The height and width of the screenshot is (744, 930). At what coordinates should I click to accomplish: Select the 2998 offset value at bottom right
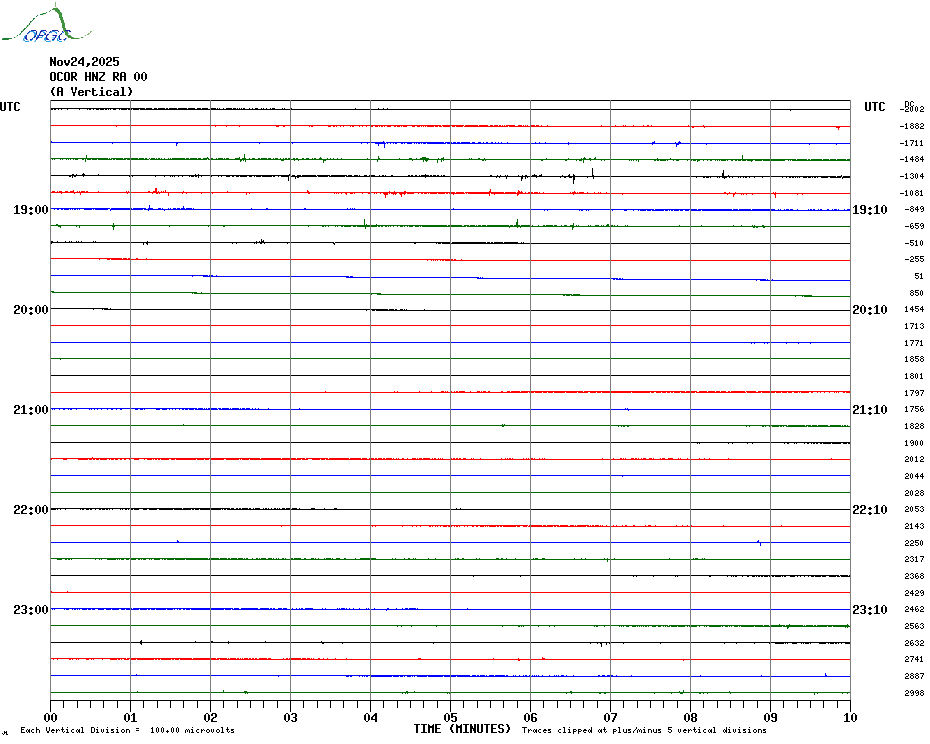[913, 693]
